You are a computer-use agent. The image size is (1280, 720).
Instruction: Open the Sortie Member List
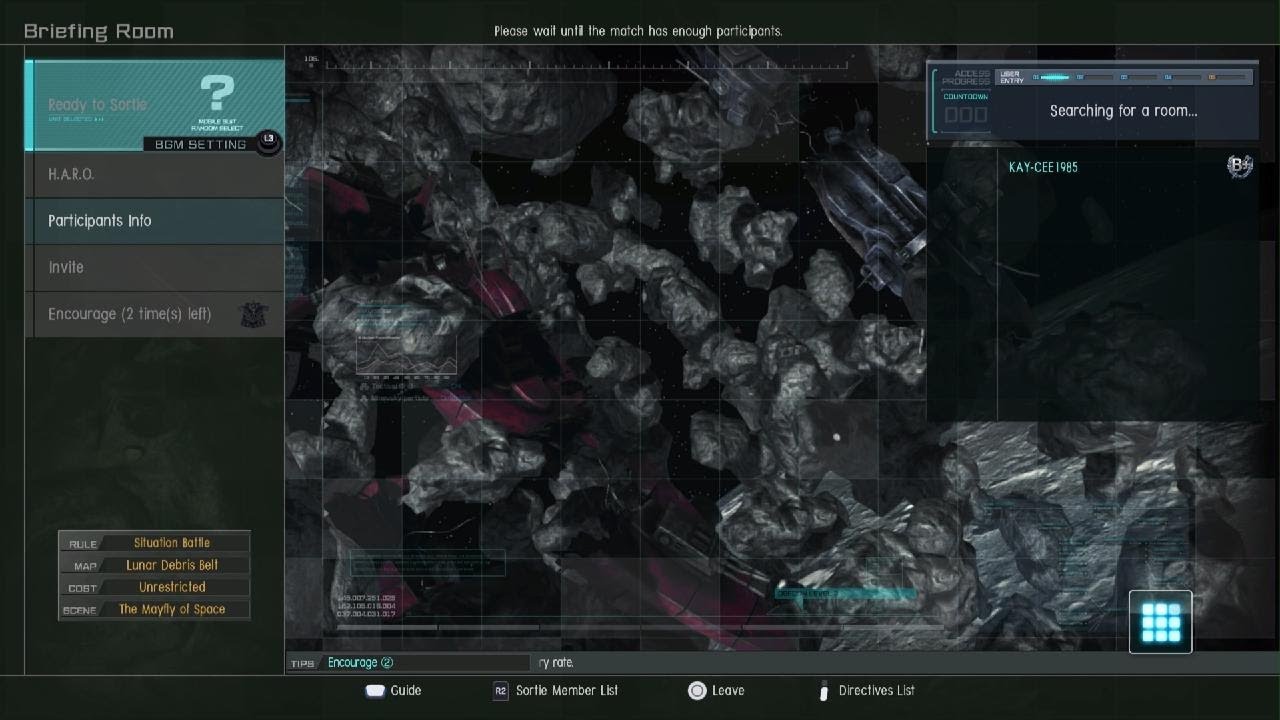coord(567,690)
